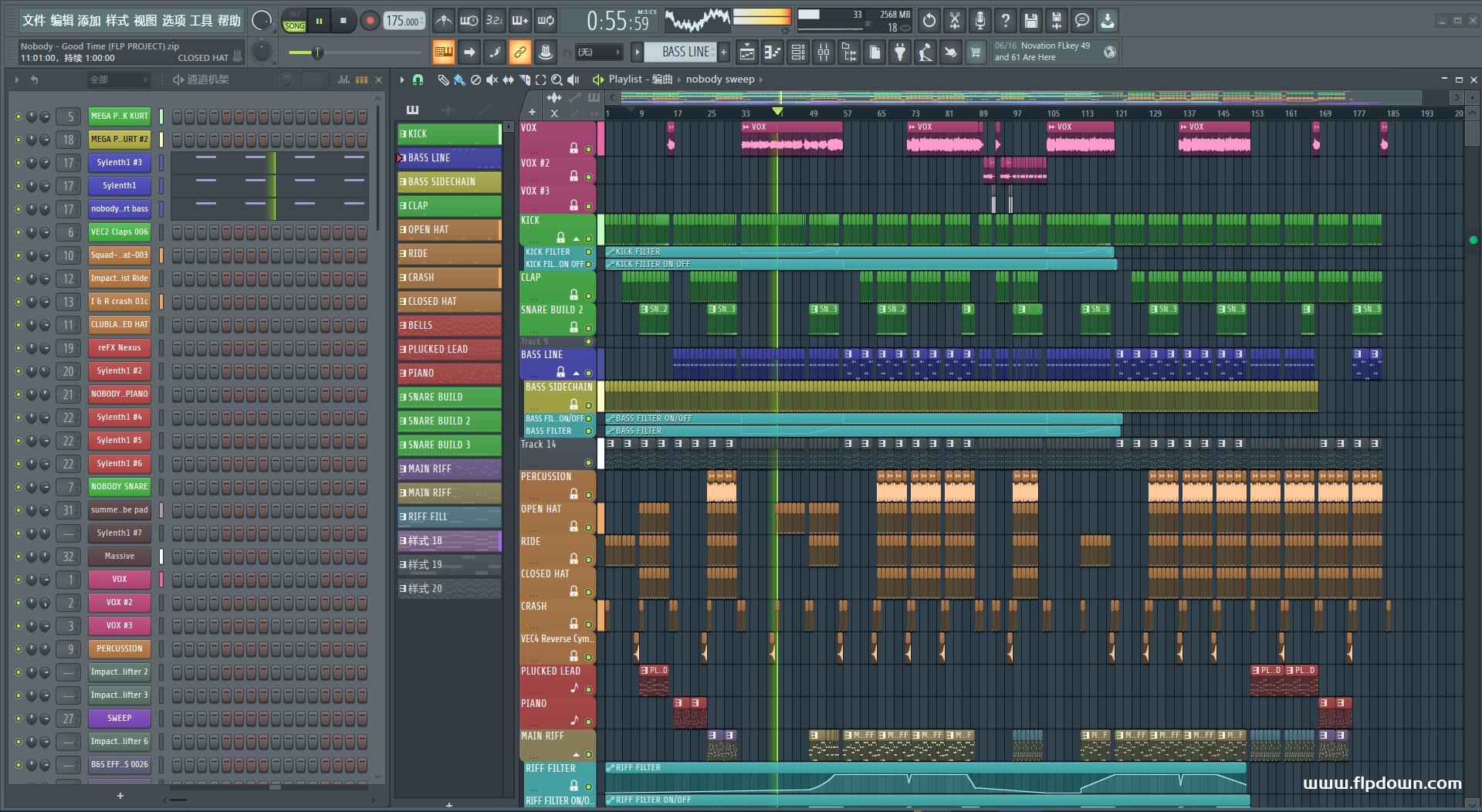The height and width of the screenshot is (812, 1482).
Task: Open the help question mark icon
Action: click(1006, 21)
